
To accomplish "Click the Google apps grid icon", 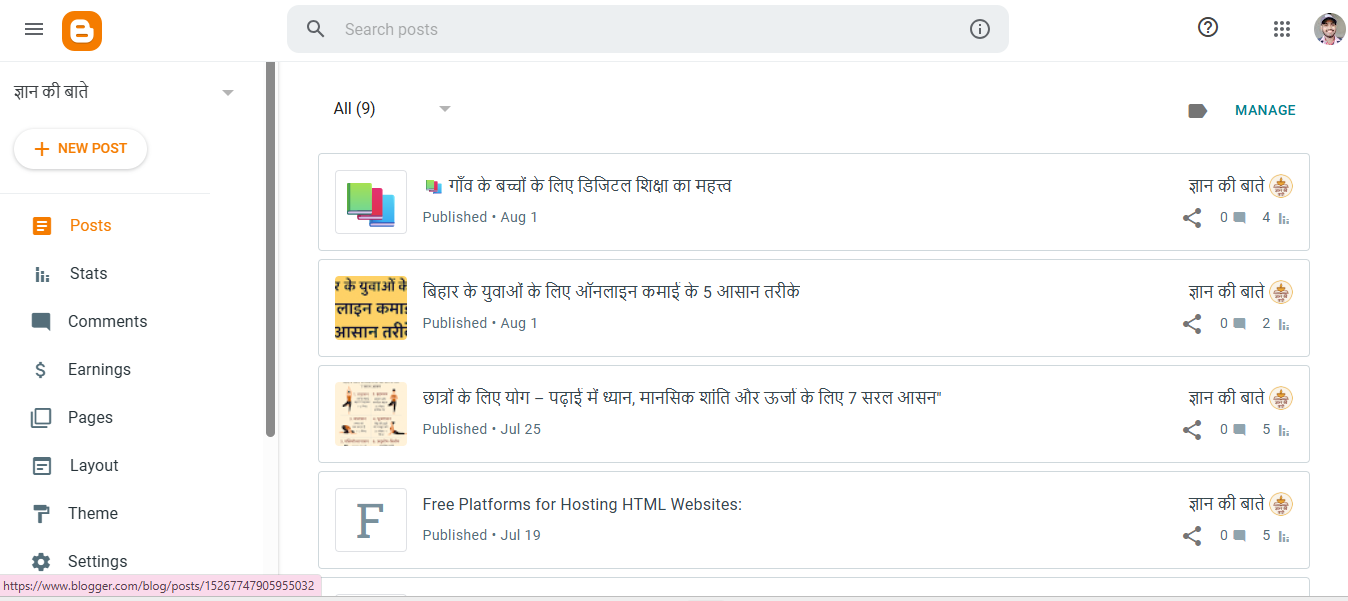I will [x=1282, y=28].
